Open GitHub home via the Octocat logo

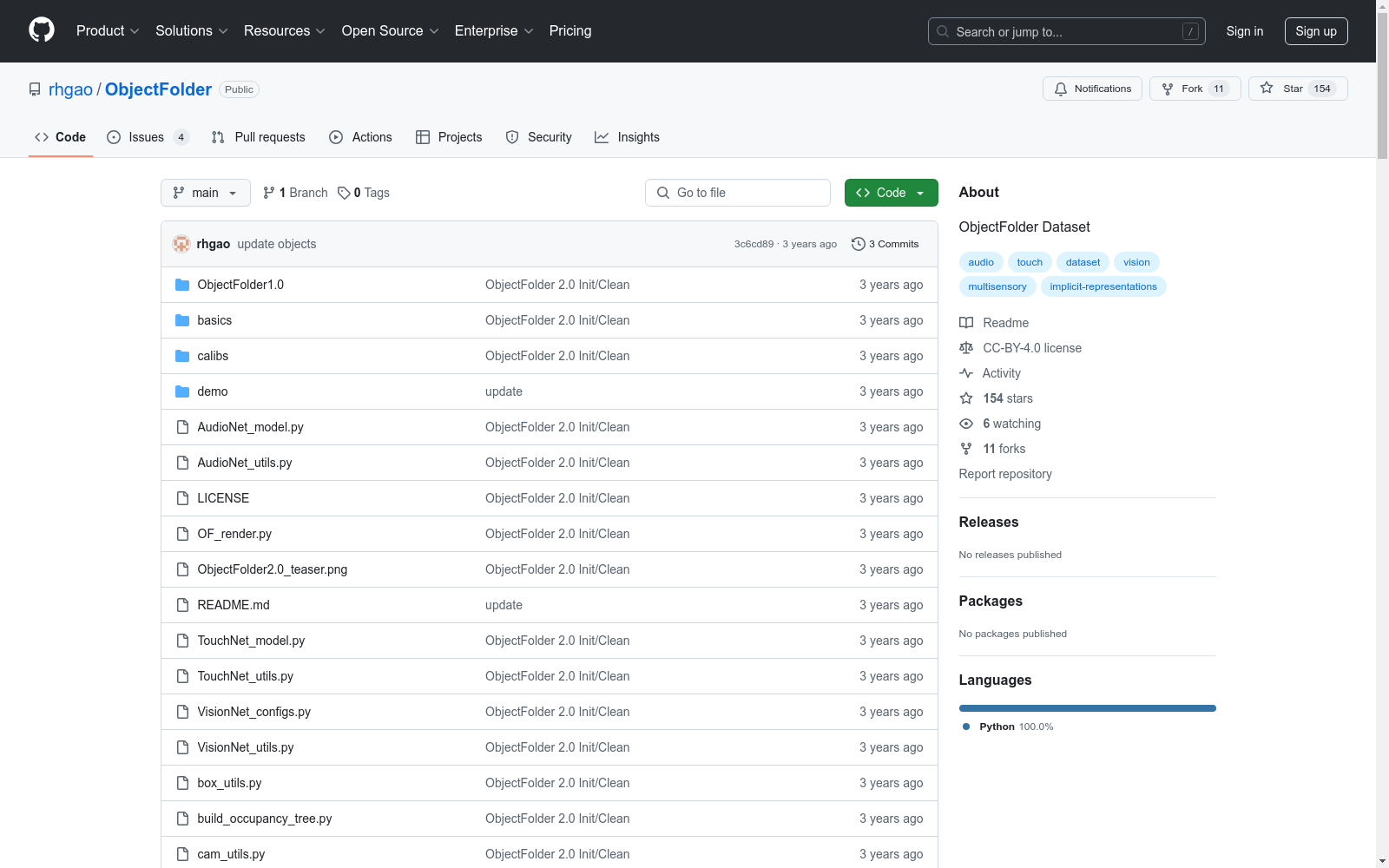point(42,30)
